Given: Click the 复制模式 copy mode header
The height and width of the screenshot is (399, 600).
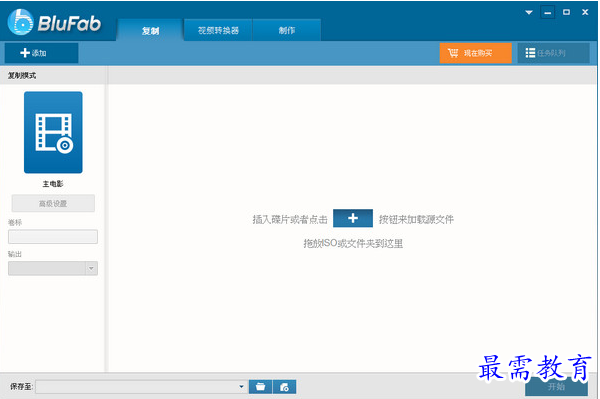Looking at the screenshot, I should 22,75.
